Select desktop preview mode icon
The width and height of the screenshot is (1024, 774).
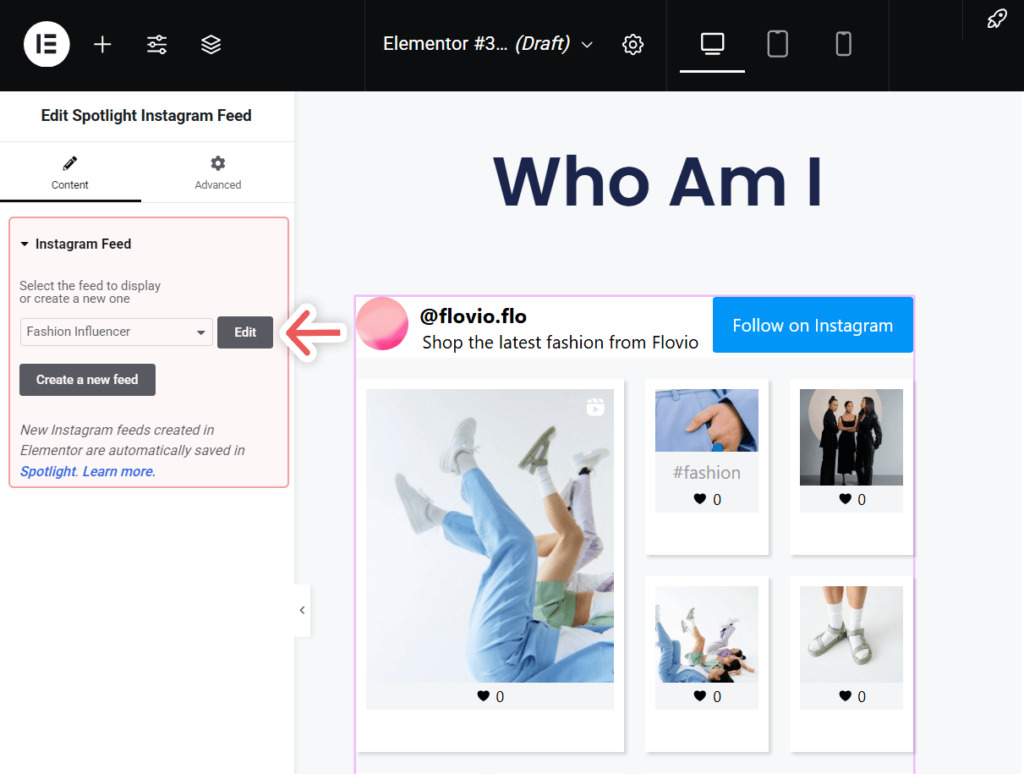point(711,42)
